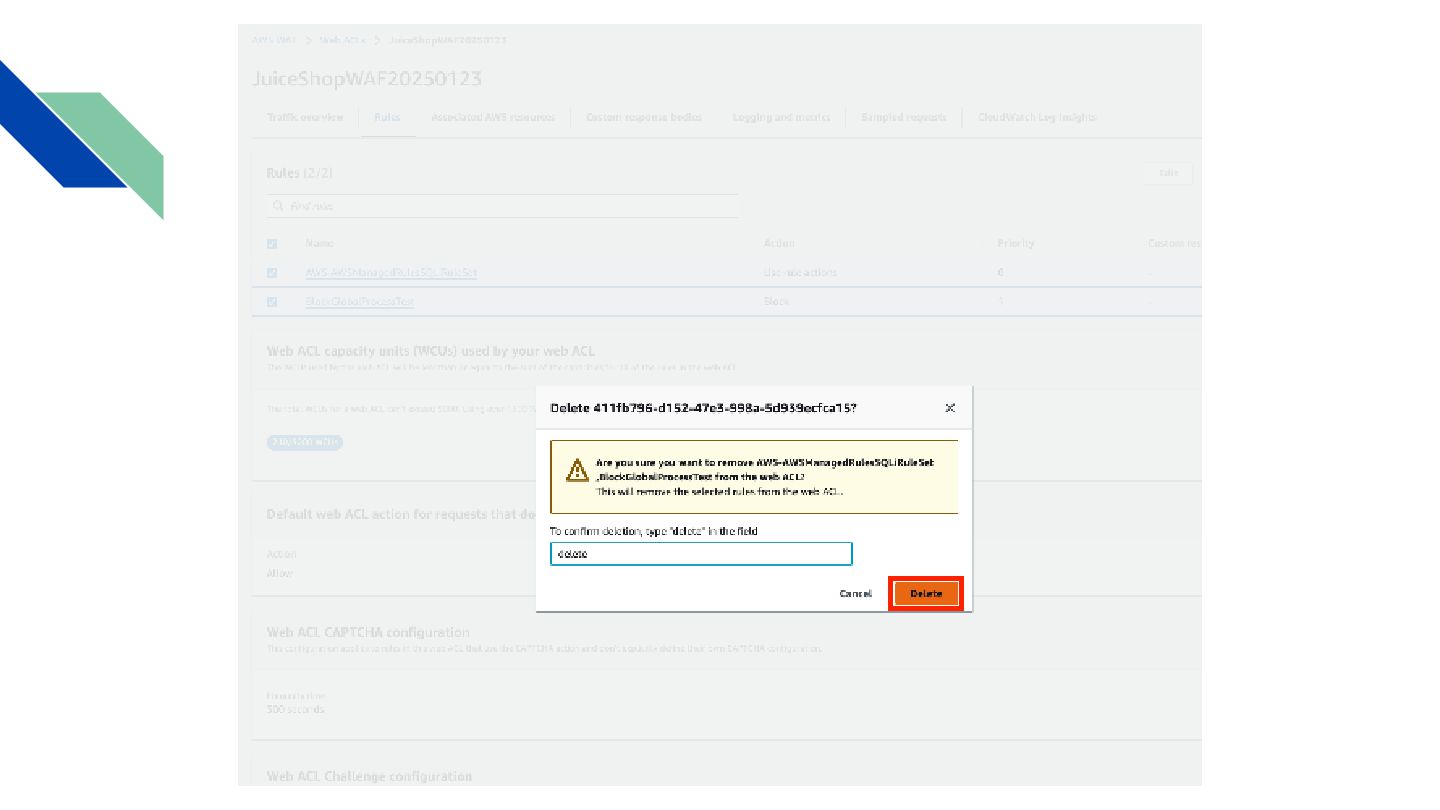Click the Edit button in Rules panel
Viewport: 1440px width, 810px height.
click(x=1168, y=173)
